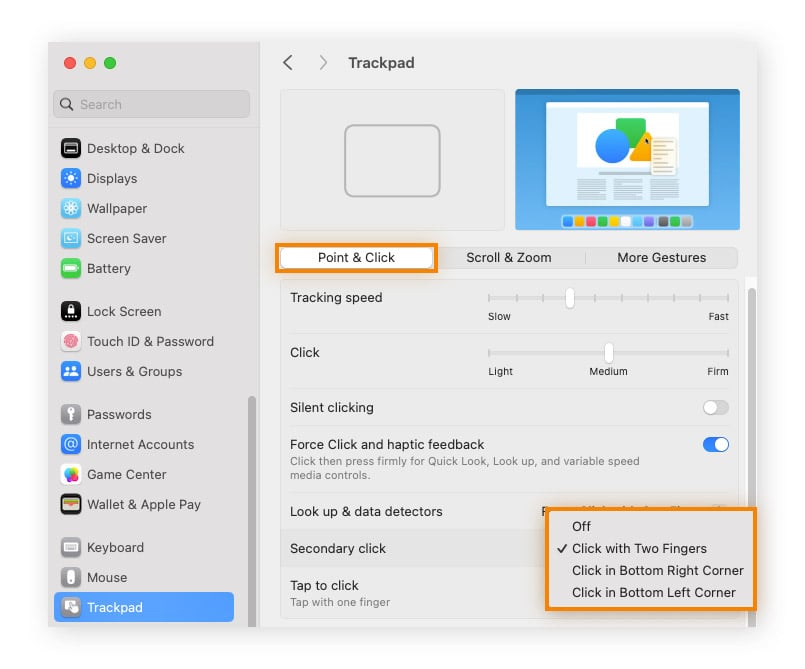Select the Keyboard icon in sidebar
This screenshot has width=805, height=669.
click(71, 547)
